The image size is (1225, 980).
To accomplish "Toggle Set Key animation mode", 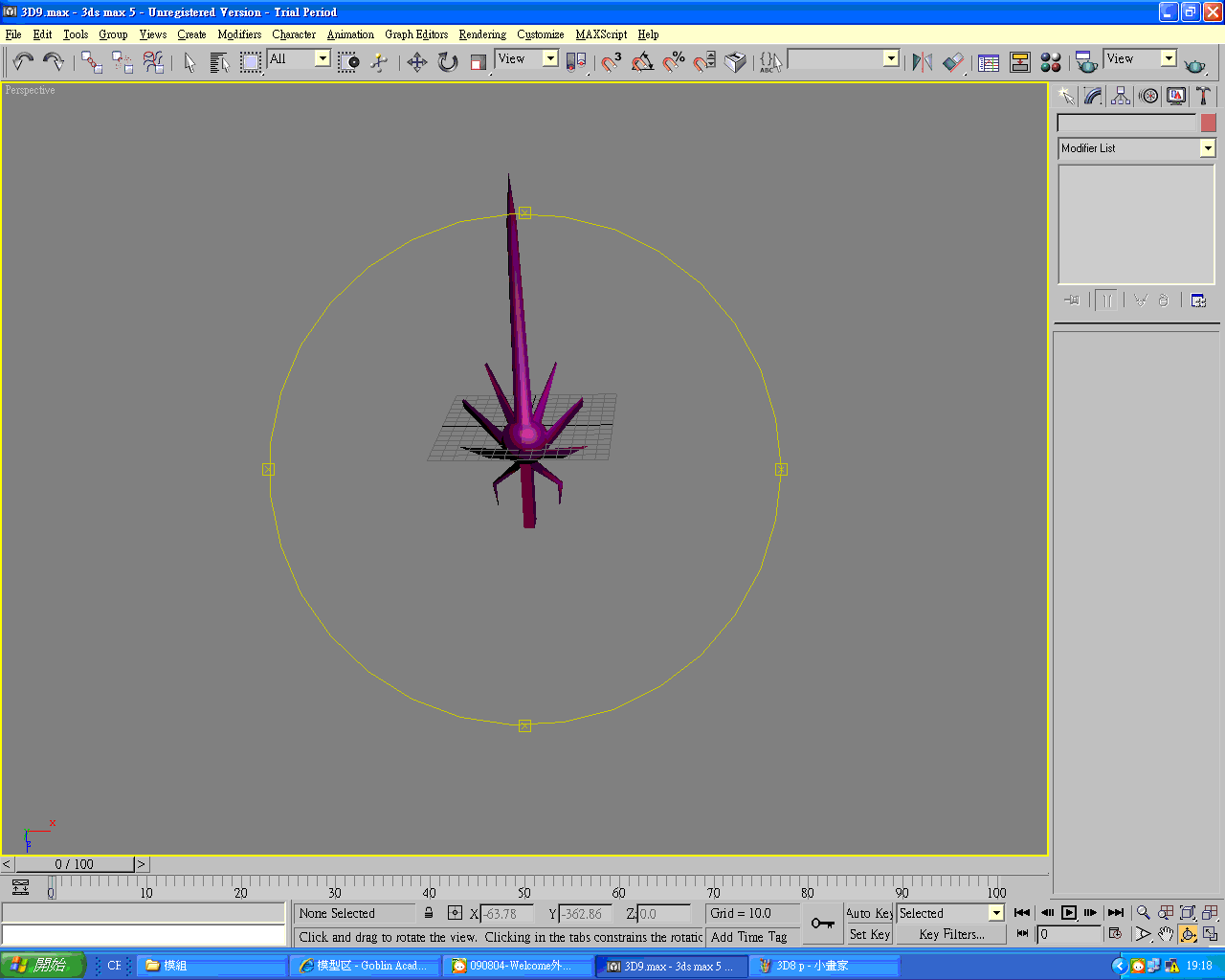I will point(869,934).
